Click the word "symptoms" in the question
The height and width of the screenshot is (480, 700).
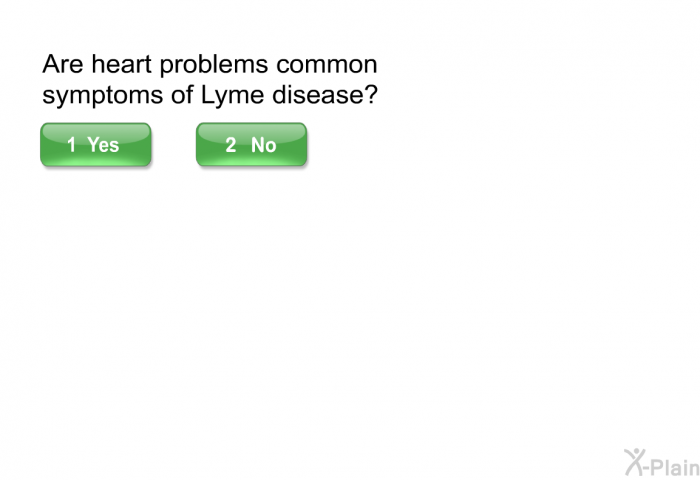pos(103,96)
